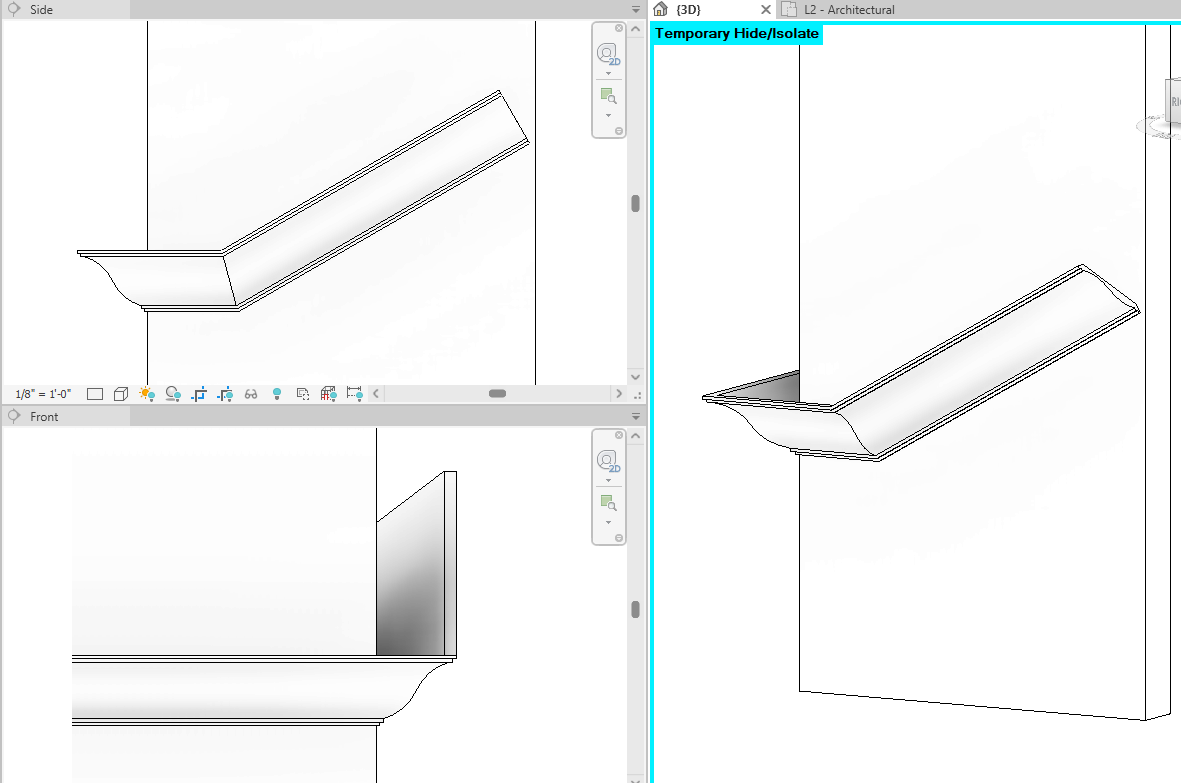Toggle Shadows on in the Side view
Screen dimensions: 1181x783
pos(171,393)
